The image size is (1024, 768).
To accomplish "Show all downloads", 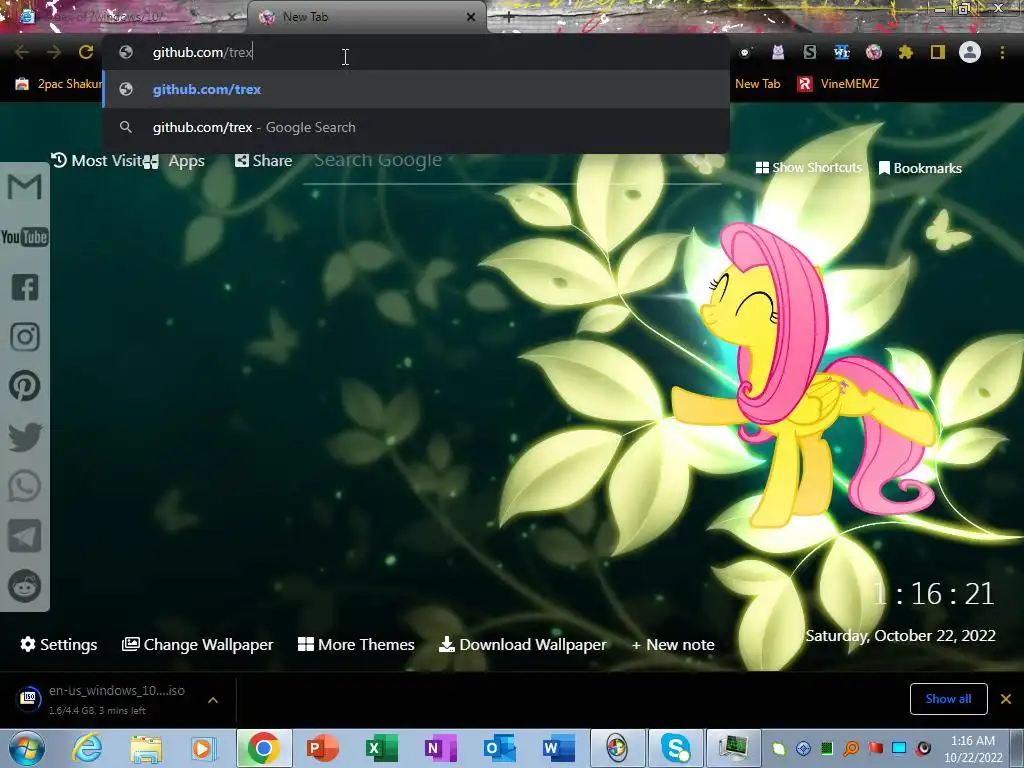I will (x=948, y=699).
